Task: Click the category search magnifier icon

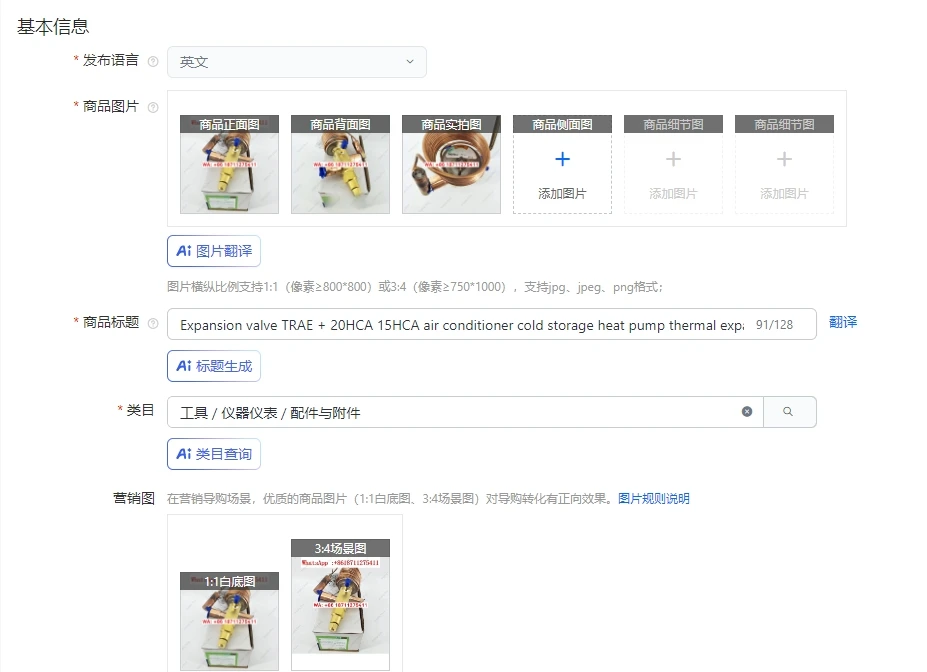Action: 789,411
